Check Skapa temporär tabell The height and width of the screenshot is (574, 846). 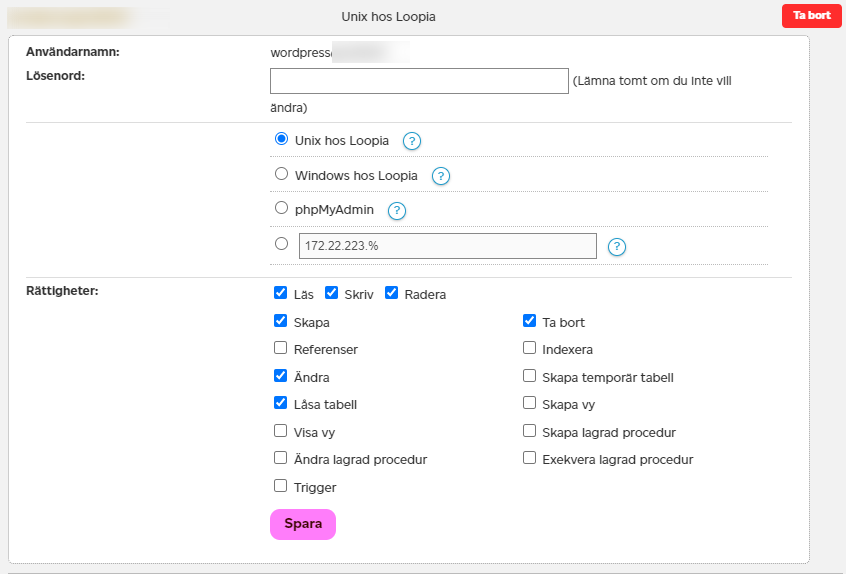coord(529,376)
